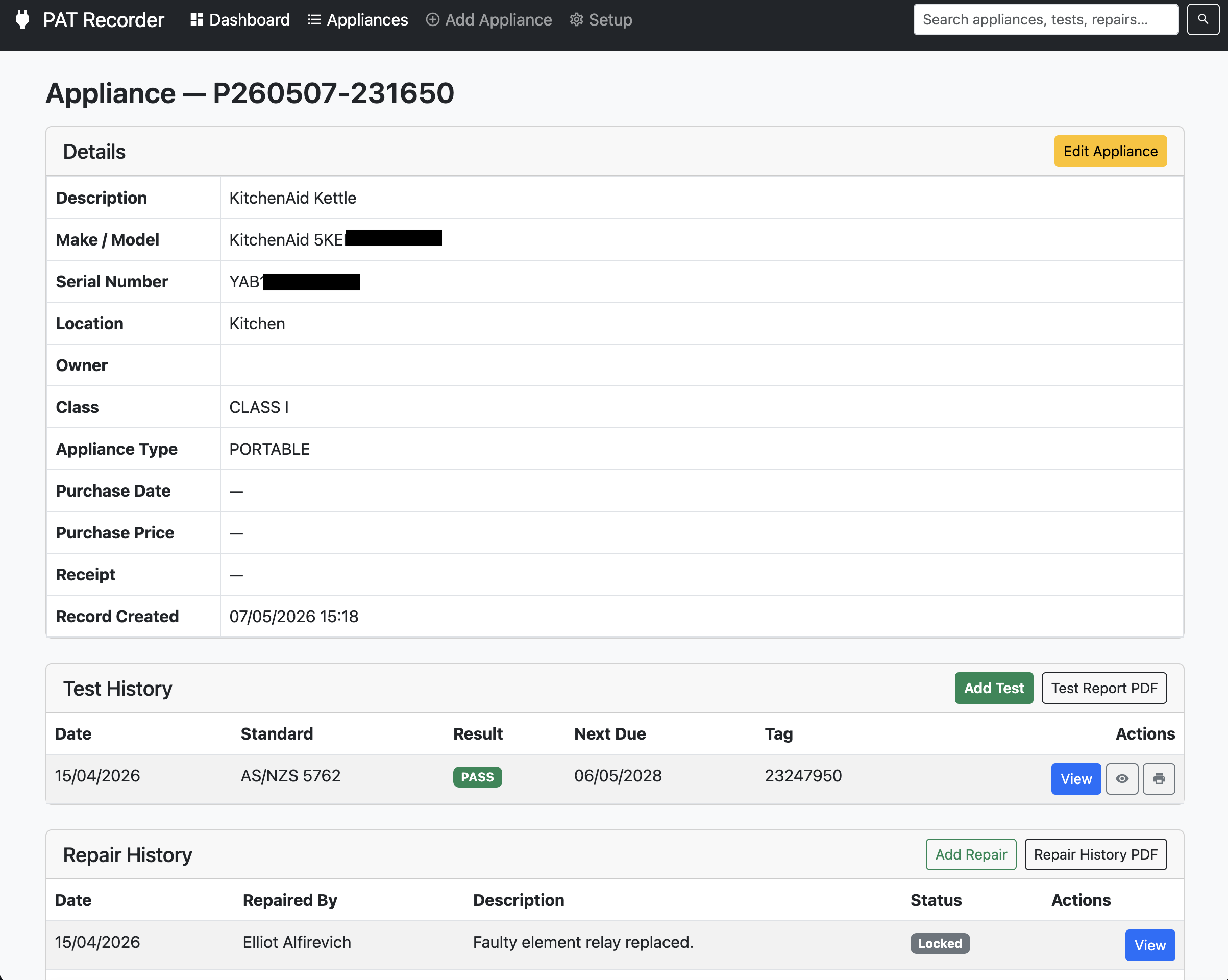Click the record created timestamp 07/05/2026 15:18
This screenshot has height=980, width=1228.
tap(294, 617)
